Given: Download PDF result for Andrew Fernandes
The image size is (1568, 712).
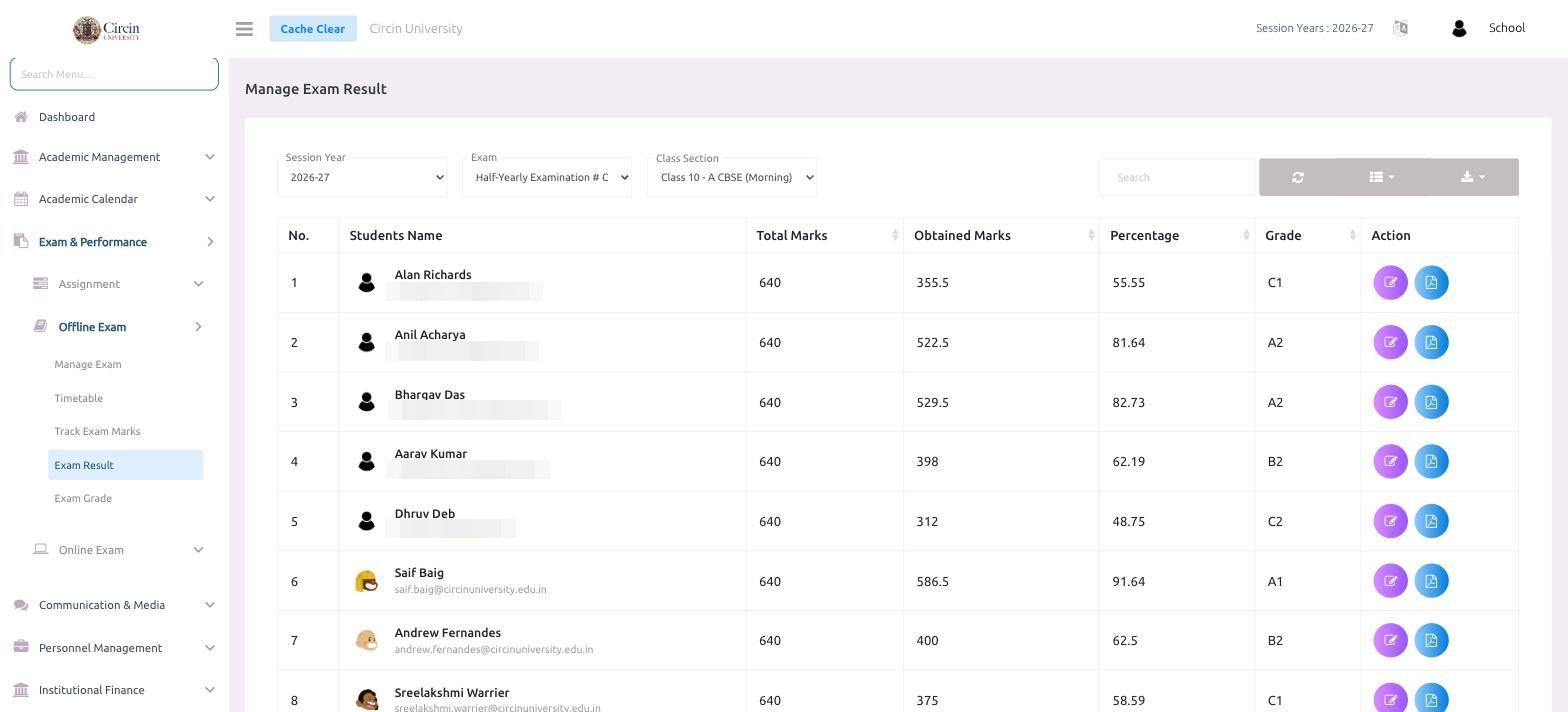Looking at the screenshot, I should [1431, 640].
